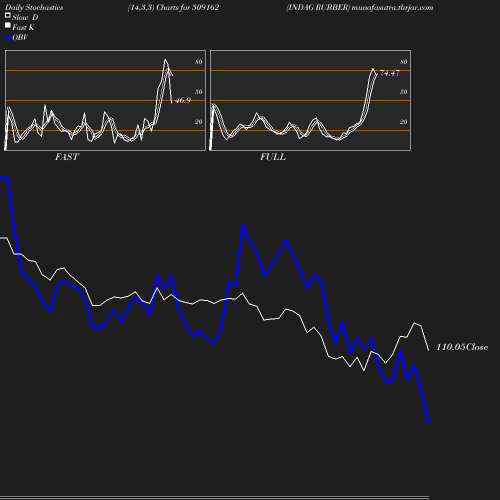The height and width of the screenshot is (500, 500).
Task: Click the blue OBV legend swatch
Action: (8, 38)
